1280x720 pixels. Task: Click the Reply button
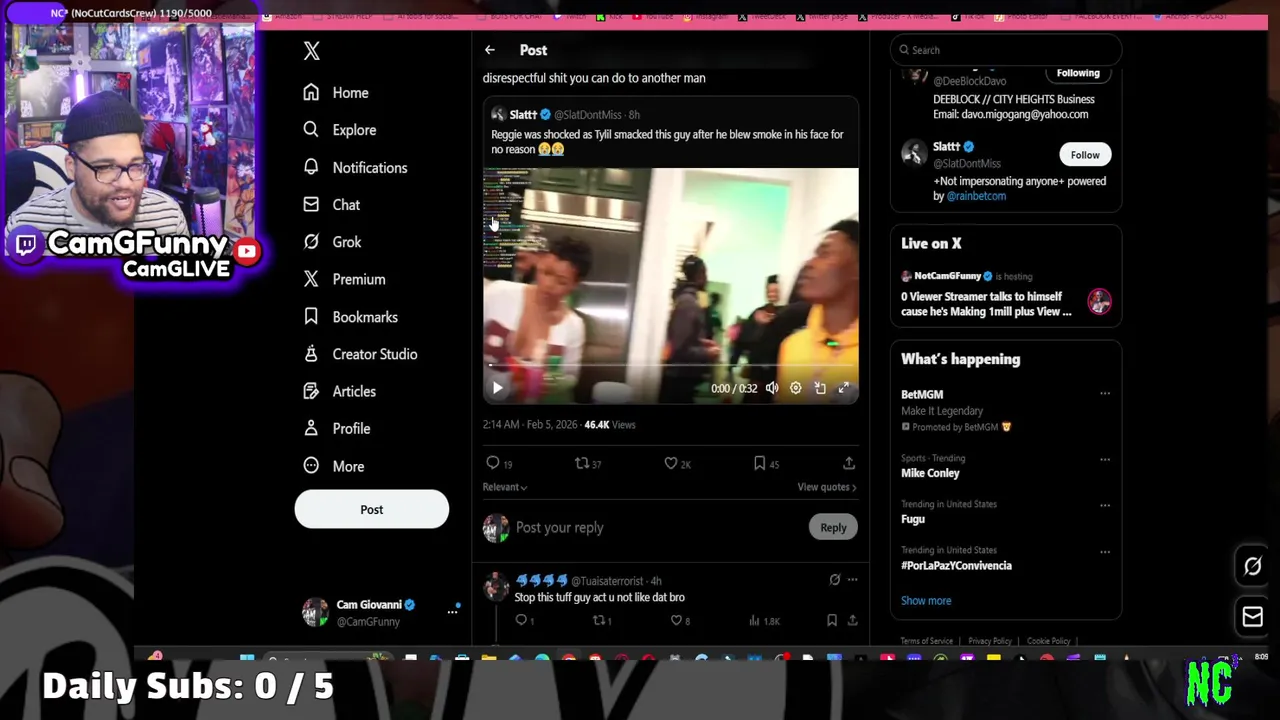(x=833, y=528)
